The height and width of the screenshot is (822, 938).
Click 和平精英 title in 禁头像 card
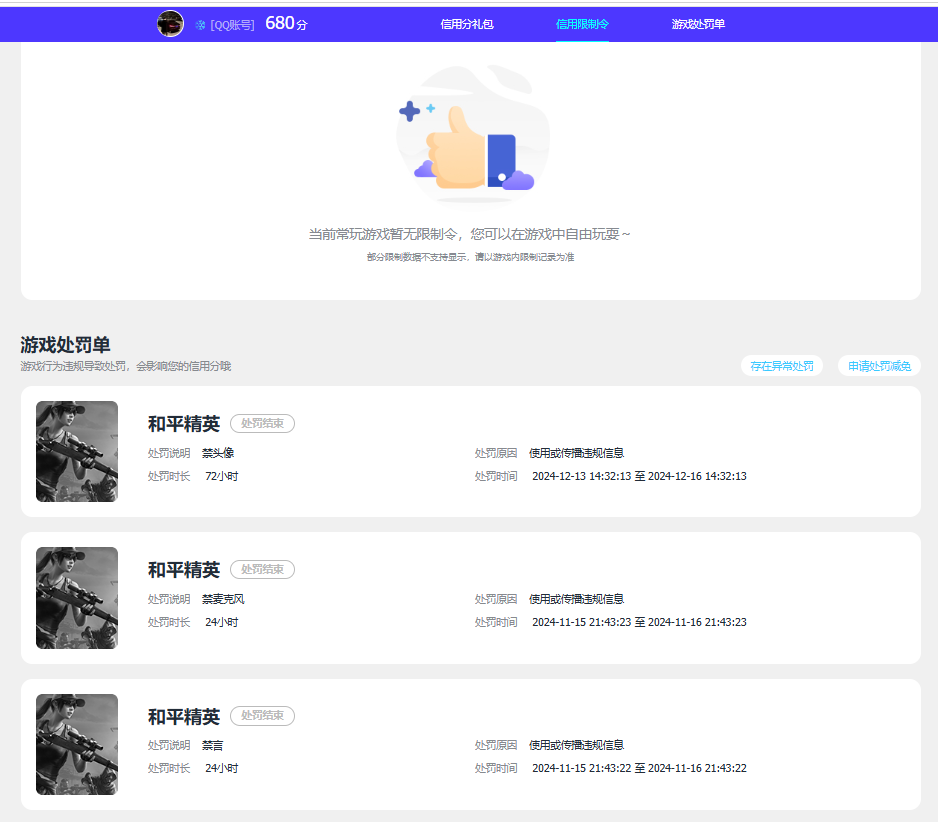[x=184, y=424]
